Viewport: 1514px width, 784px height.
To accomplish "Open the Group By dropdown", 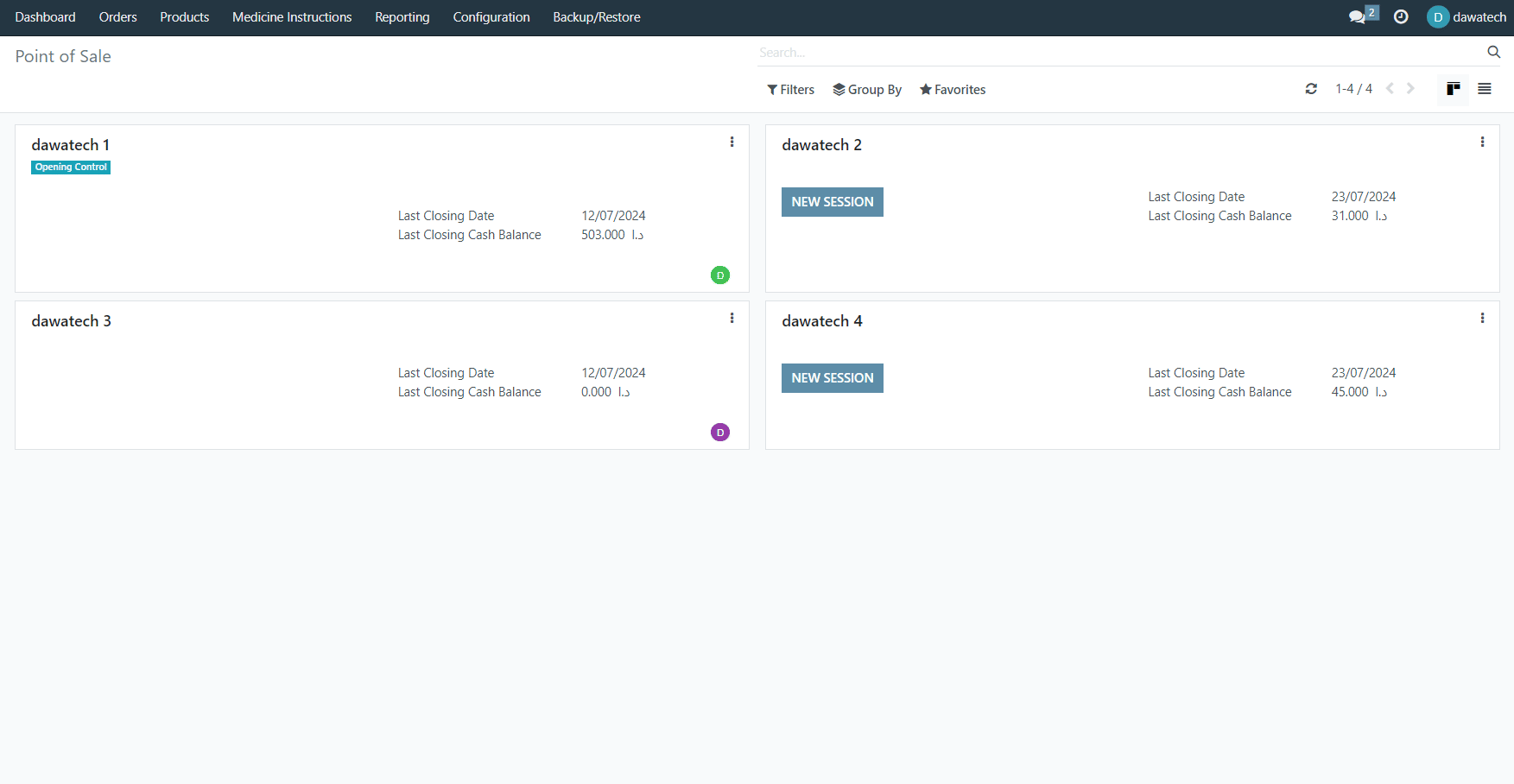I will 867,90.
